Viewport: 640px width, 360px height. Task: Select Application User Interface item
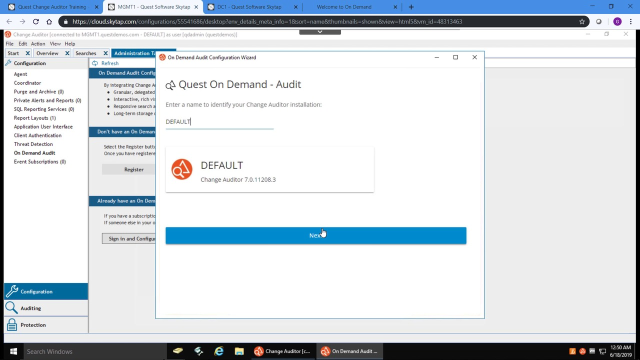click(43, 127)
